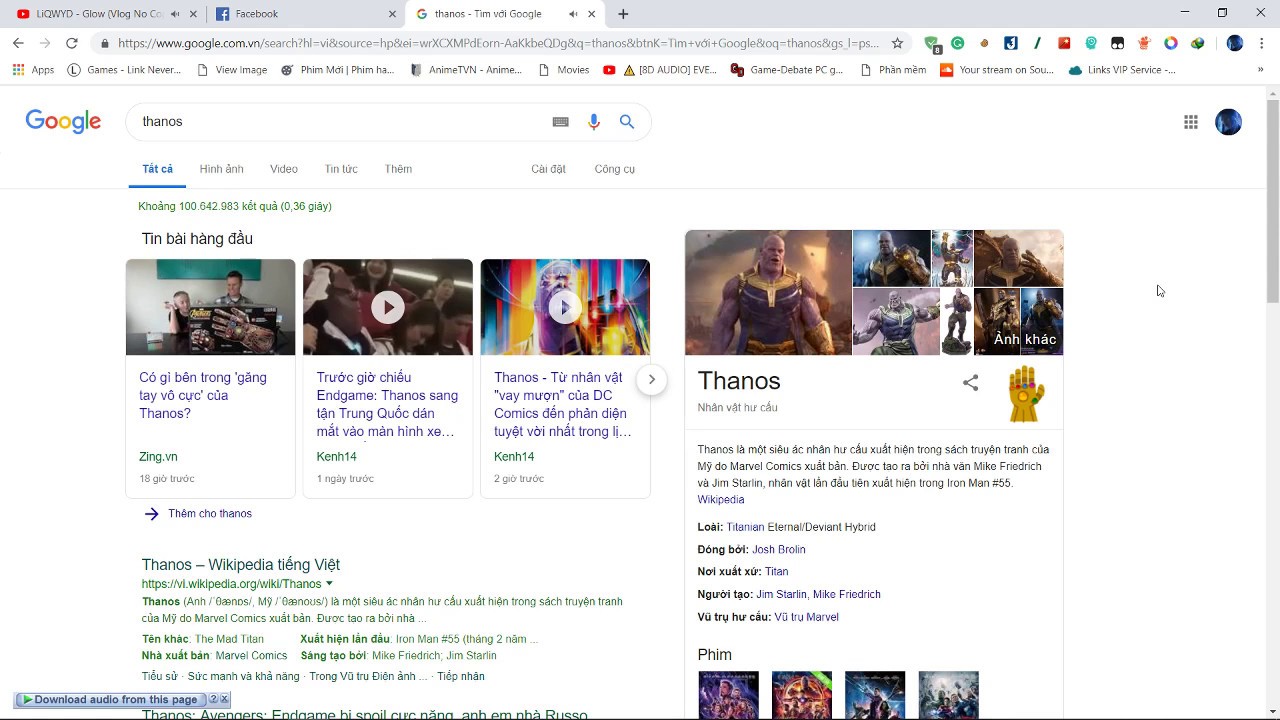The image size is (1280, 720).
Task: Open the Phần mềm bookmark folder
Action: (893, 70)
